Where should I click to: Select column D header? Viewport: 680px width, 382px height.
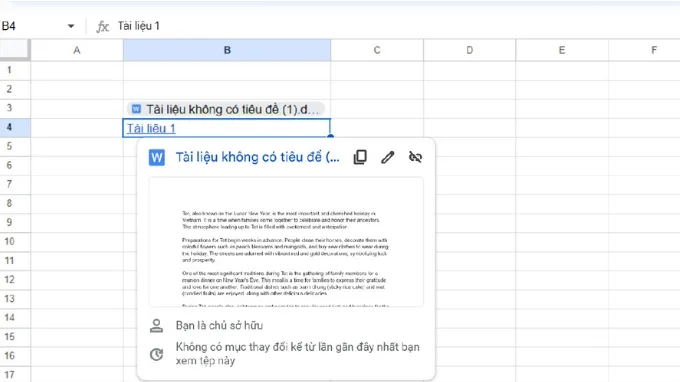tap(470, 50)
